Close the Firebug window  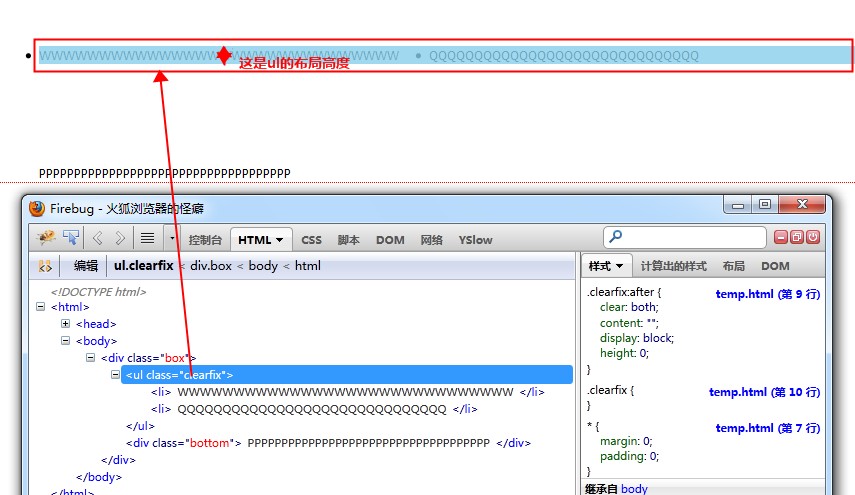[802, 205]
